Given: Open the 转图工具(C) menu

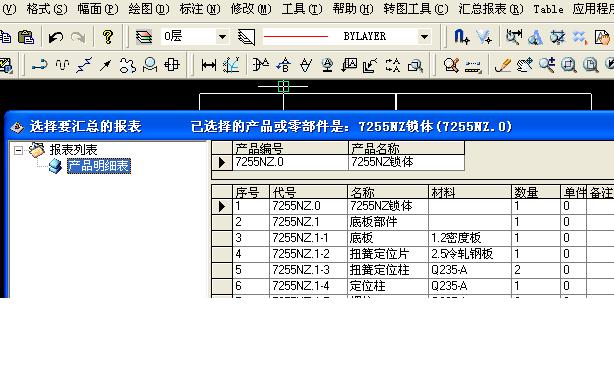Looking at the screenshot, I should click(416, 9).
